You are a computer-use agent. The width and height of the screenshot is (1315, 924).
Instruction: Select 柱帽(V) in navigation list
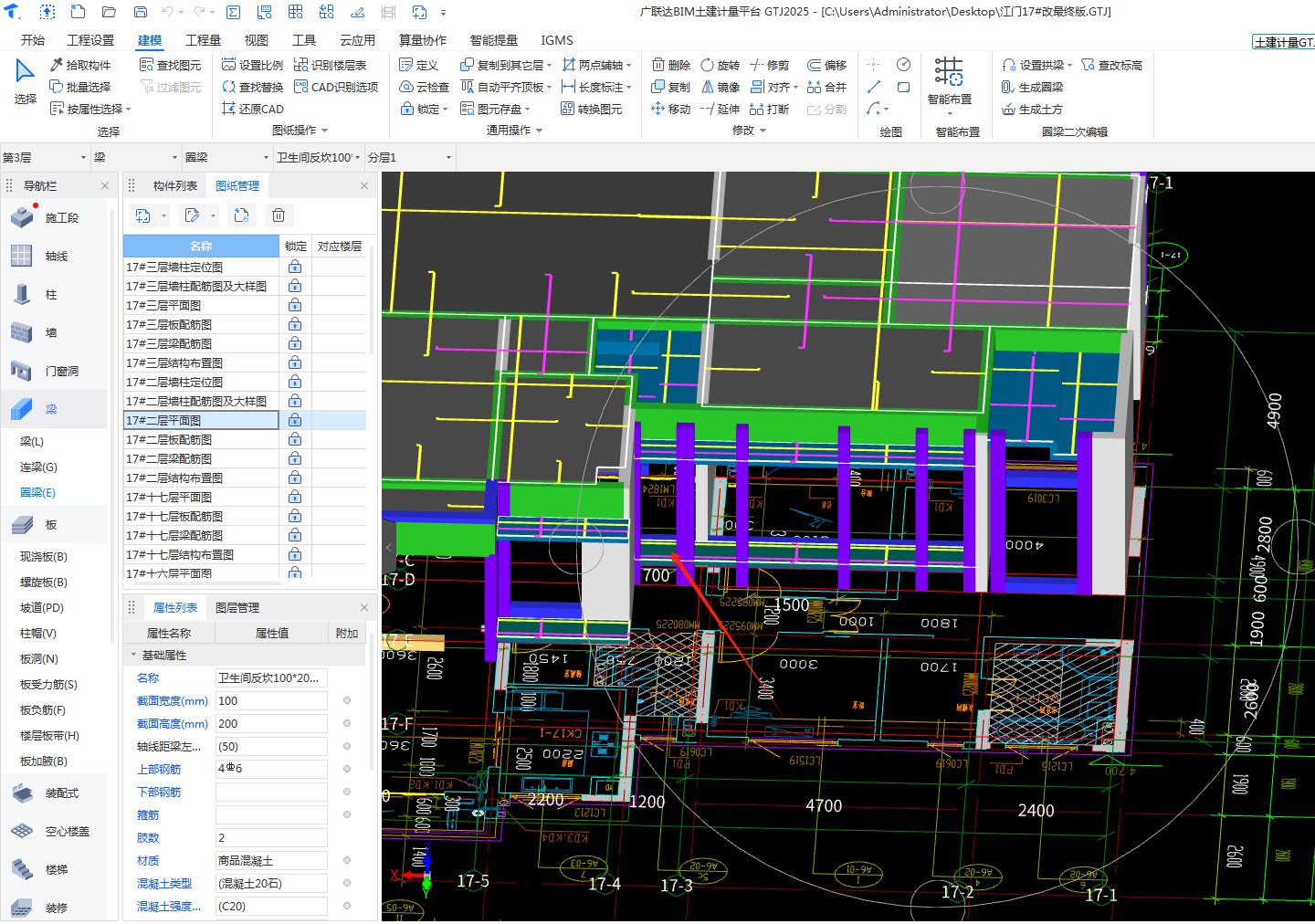pos(38,633)
